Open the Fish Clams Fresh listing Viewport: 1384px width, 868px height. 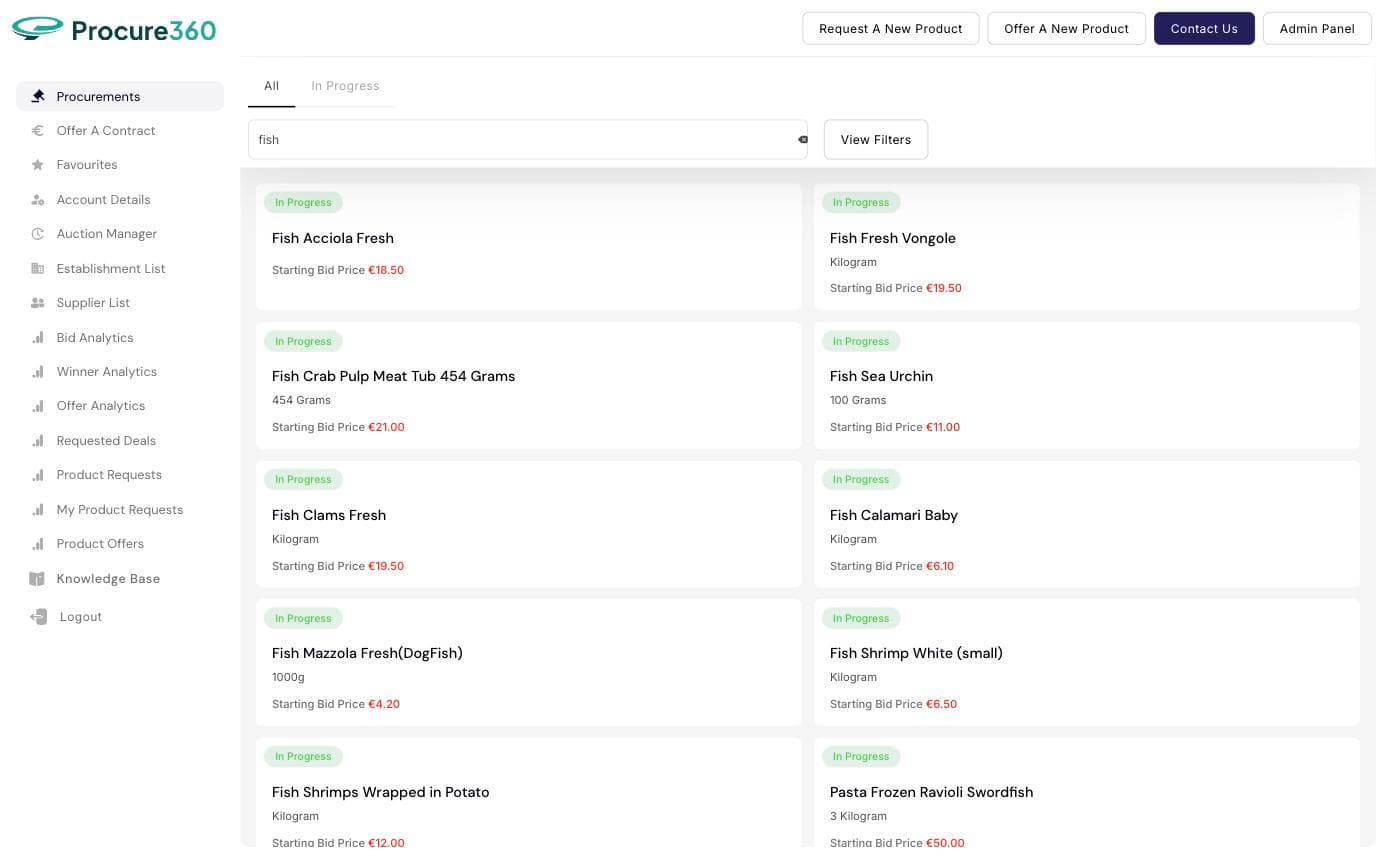pyautogui.click(x=529, y=524)
